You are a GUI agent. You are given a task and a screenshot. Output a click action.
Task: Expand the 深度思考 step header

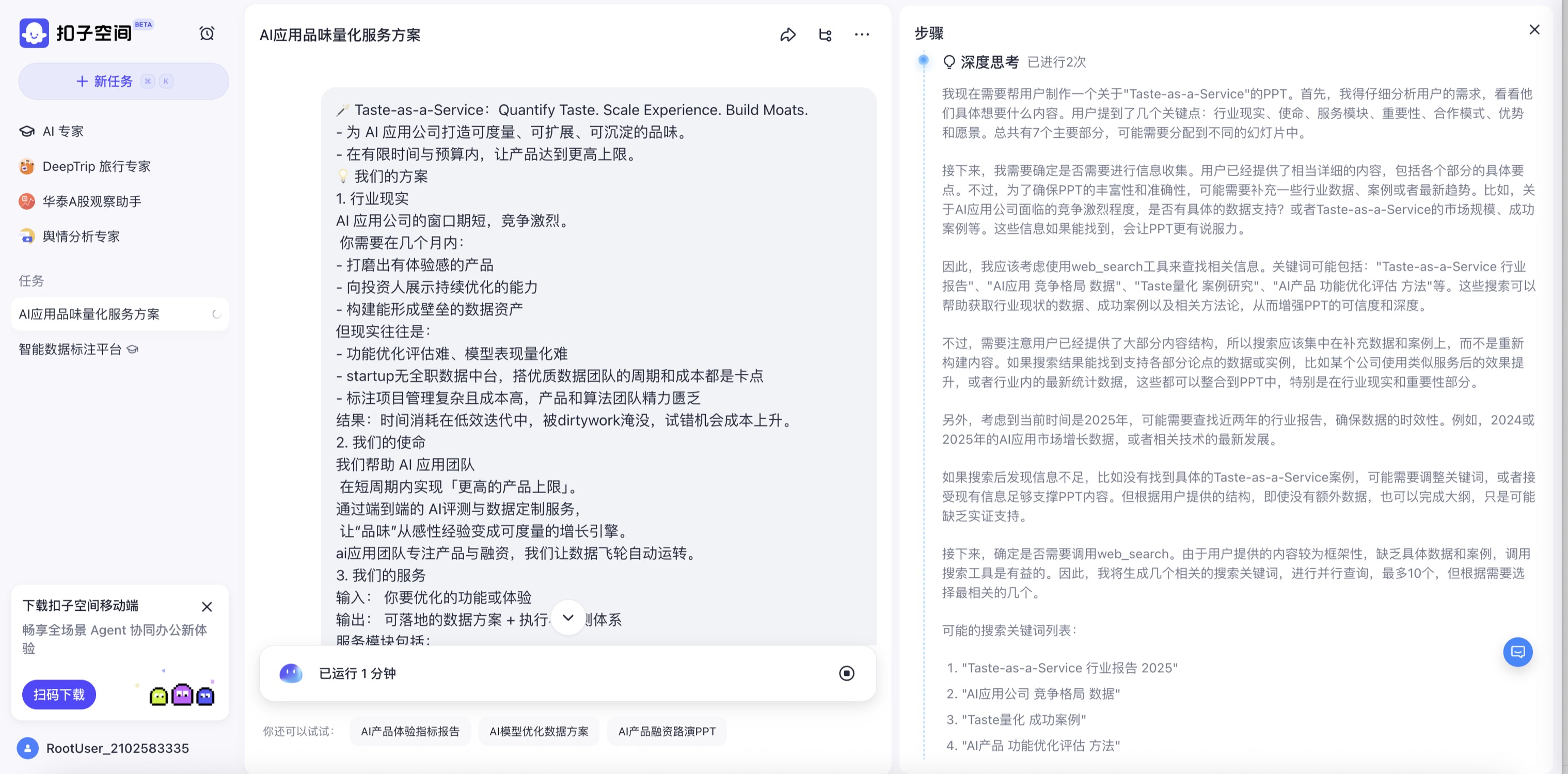point(989,62)
